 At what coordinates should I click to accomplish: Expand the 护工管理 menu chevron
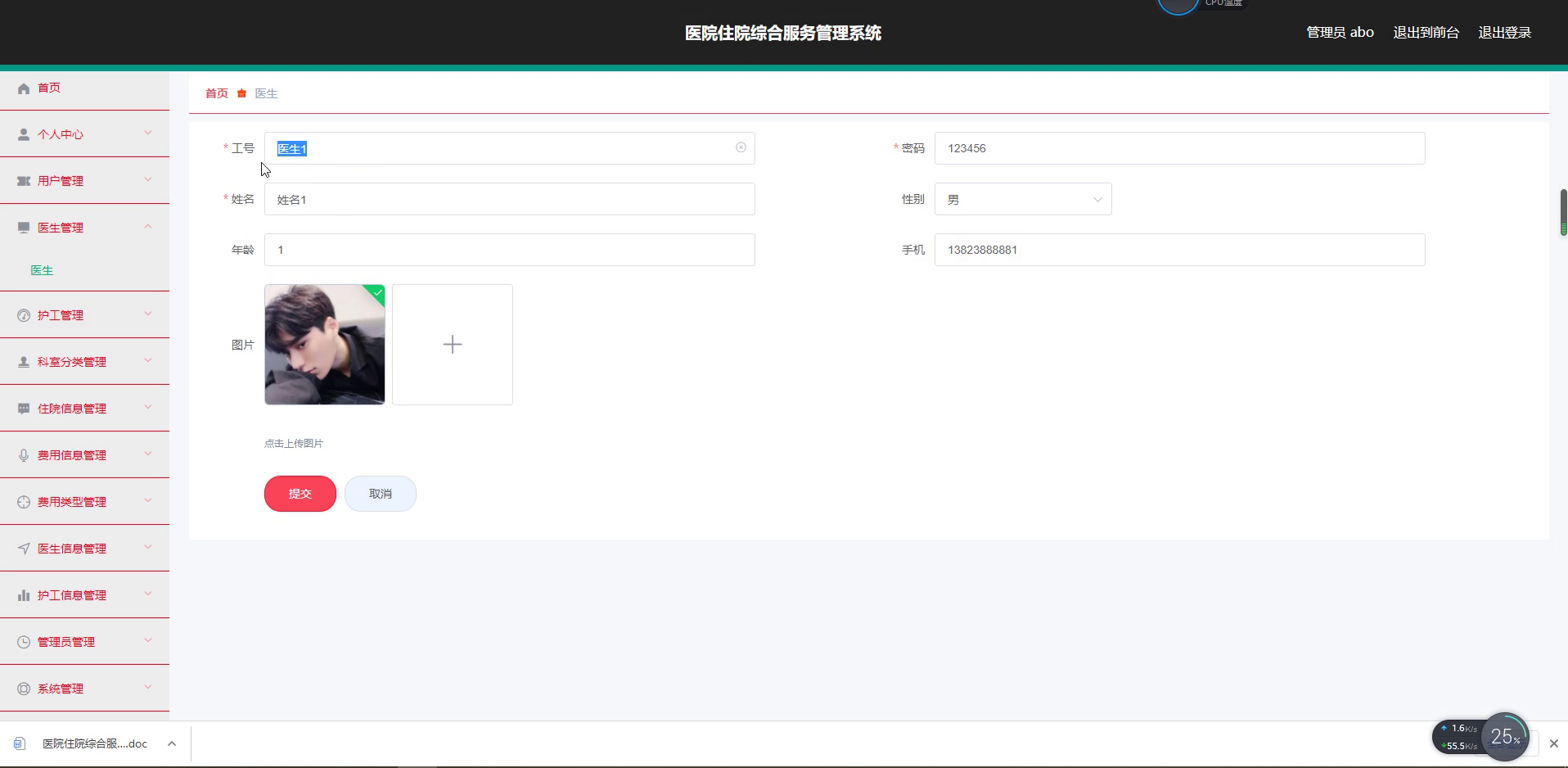click(148, 314)
